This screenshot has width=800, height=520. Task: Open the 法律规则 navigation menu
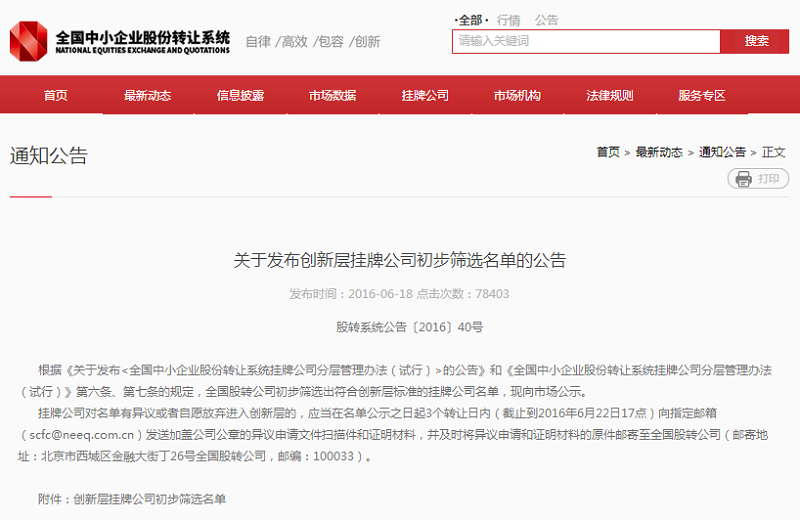609,96
